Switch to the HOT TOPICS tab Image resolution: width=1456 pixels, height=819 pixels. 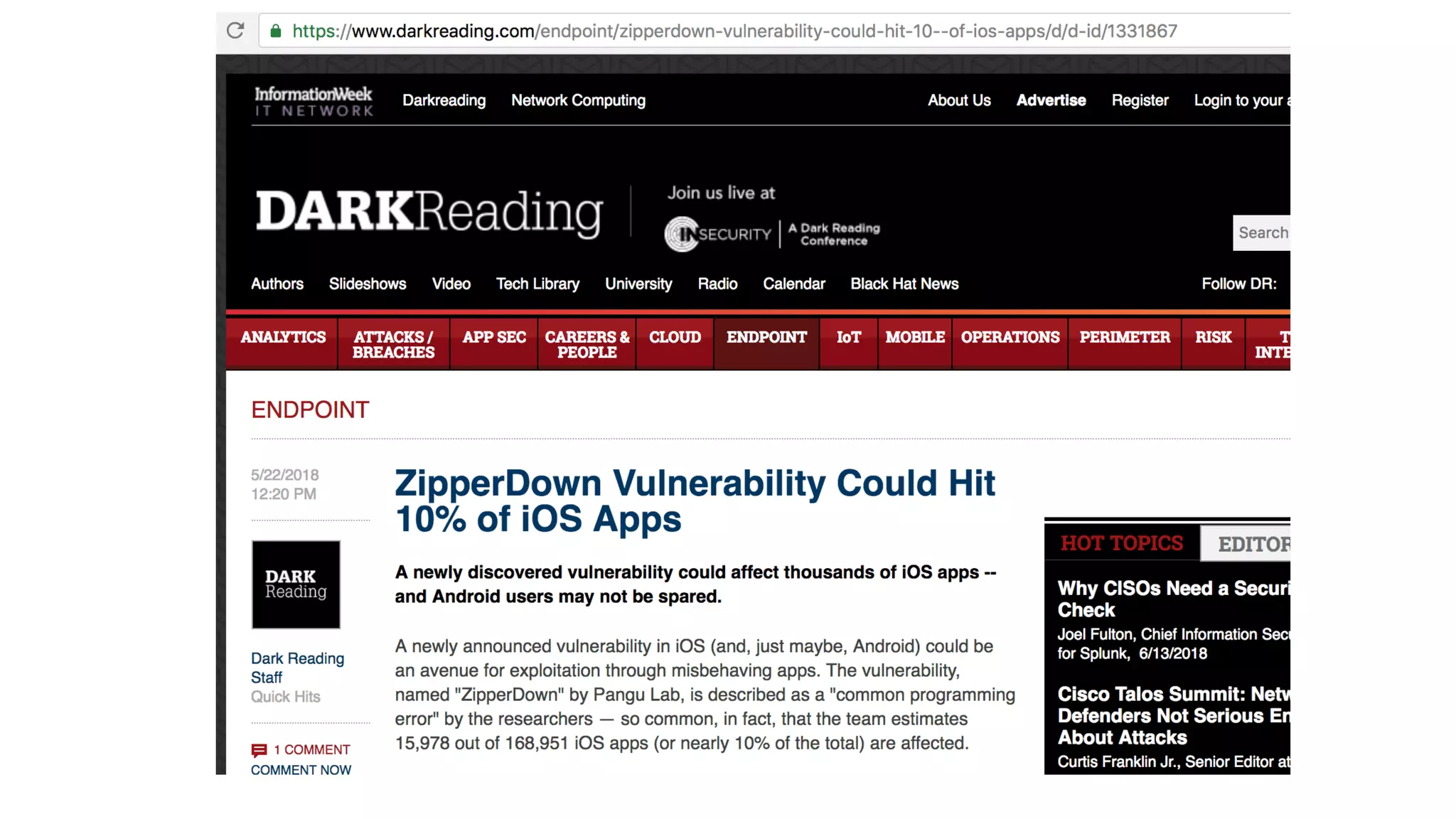point(1121,544)
